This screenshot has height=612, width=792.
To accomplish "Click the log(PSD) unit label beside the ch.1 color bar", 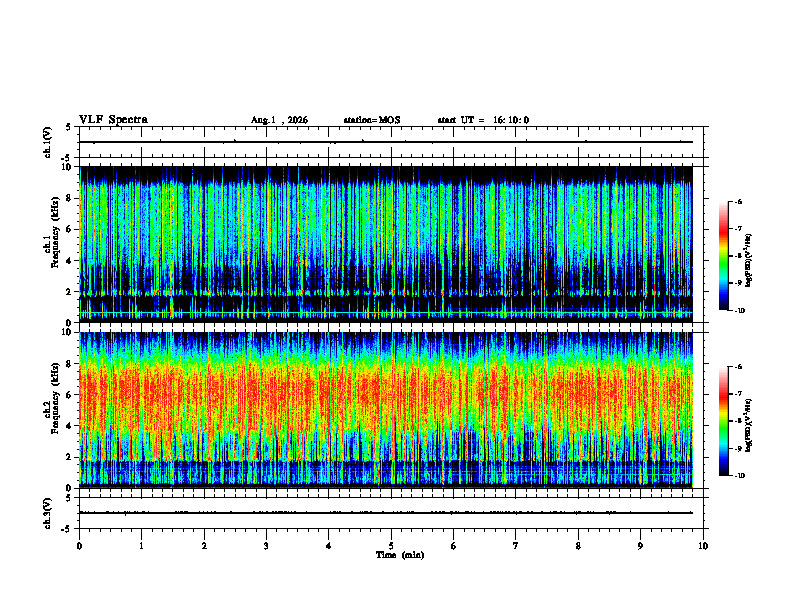I will 749,261.
